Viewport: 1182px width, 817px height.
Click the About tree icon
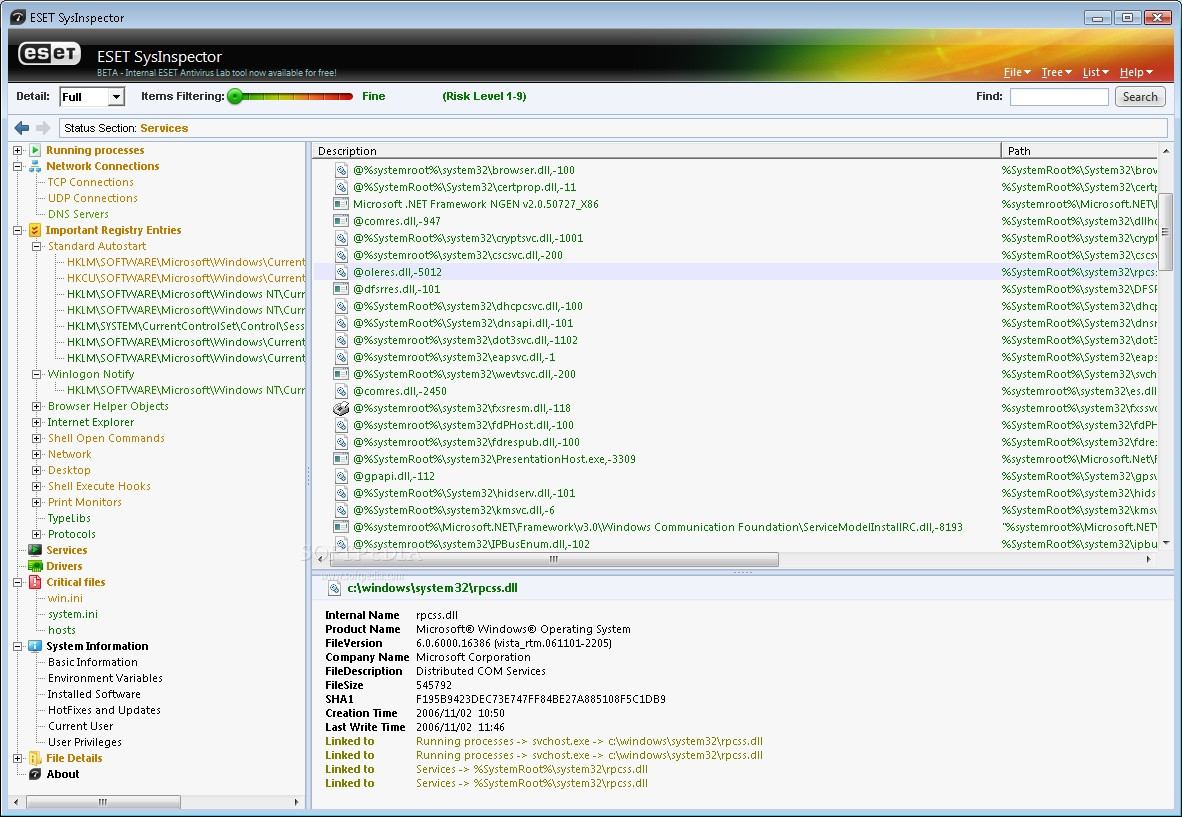[35, 774]
